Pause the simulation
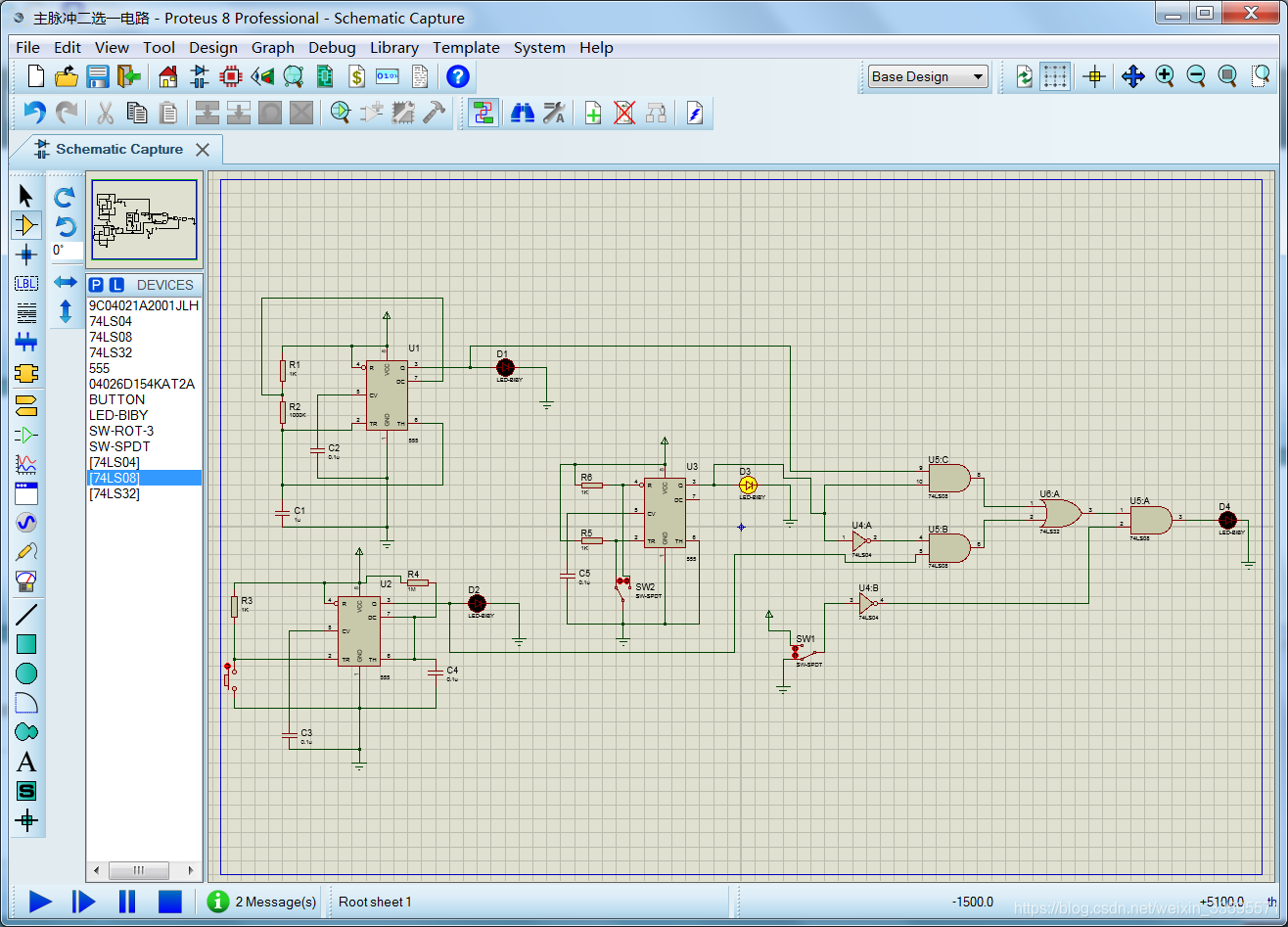This screenshot has height=927, width=1288. (127, 902)
